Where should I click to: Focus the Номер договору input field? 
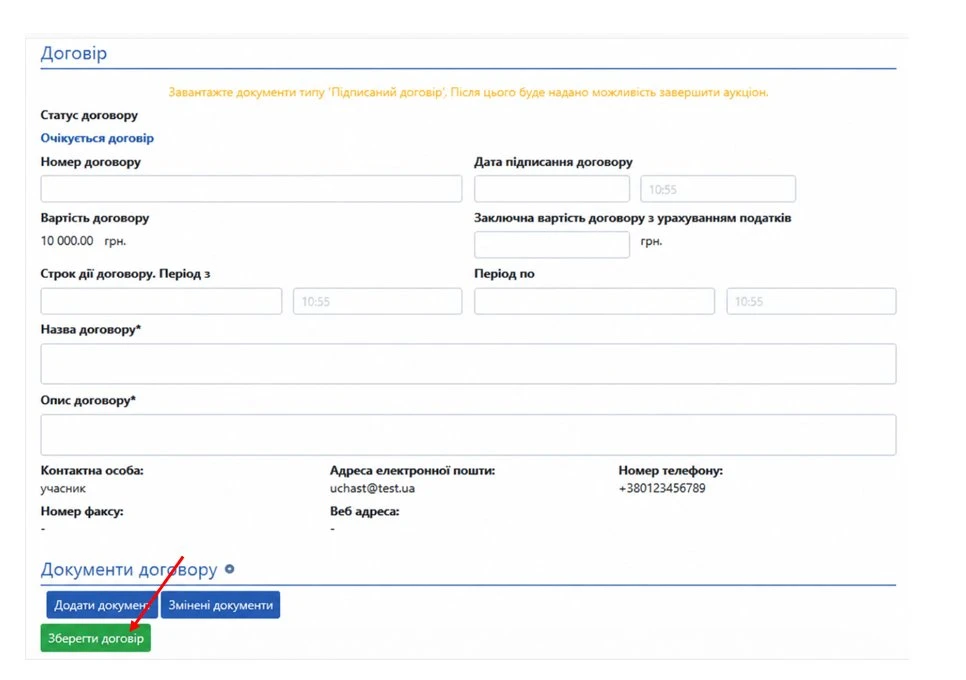pos(251,189)
